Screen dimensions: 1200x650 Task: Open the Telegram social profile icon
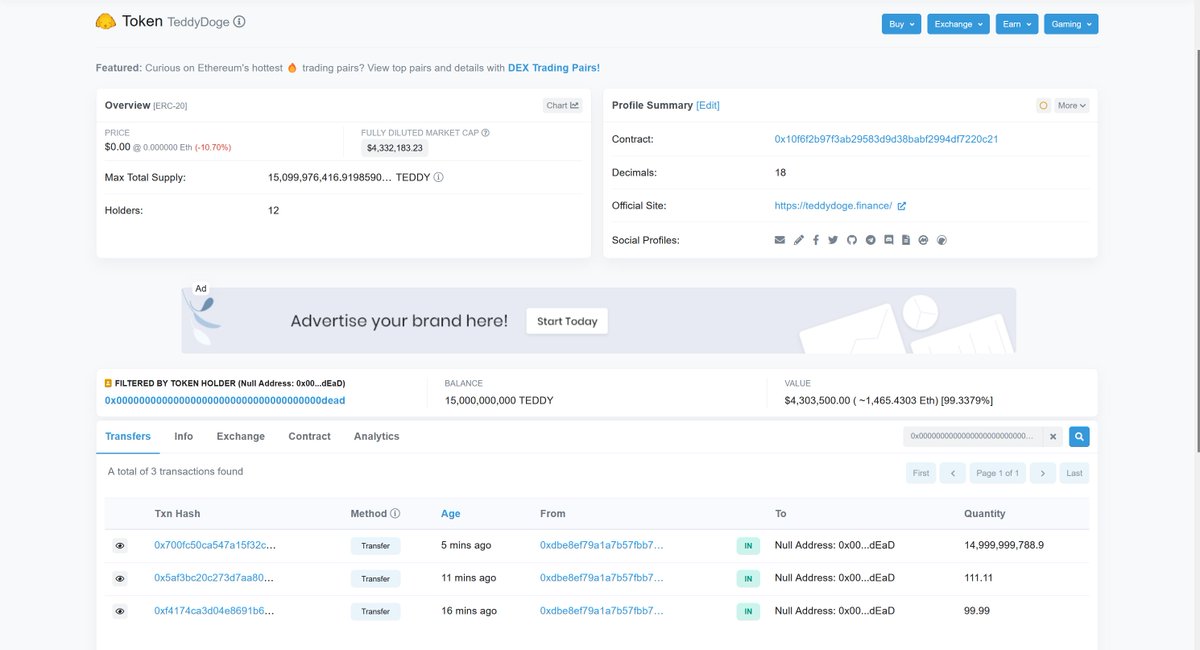click(x=870, y=240)
